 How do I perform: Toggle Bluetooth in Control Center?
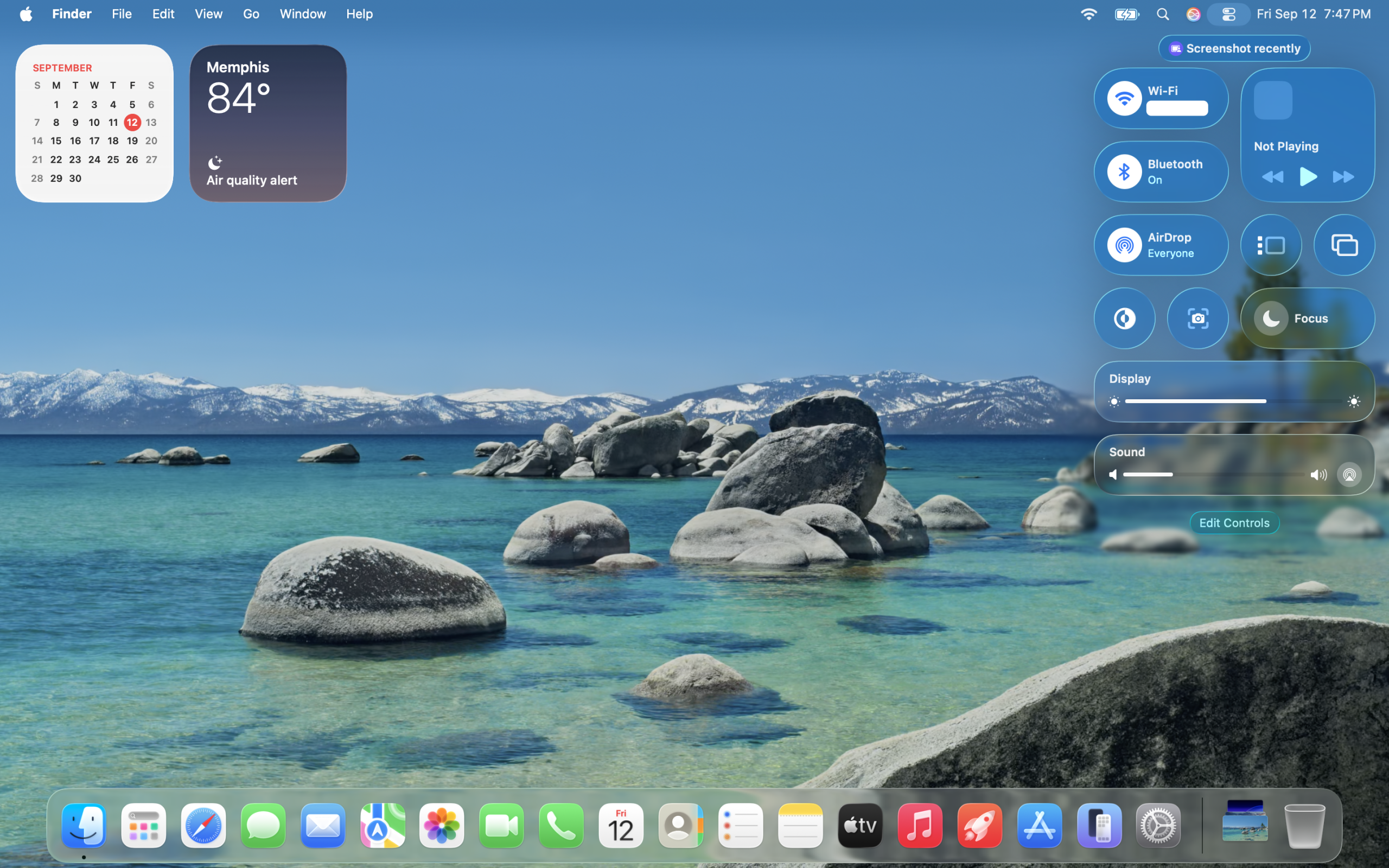coord(1124,171)
